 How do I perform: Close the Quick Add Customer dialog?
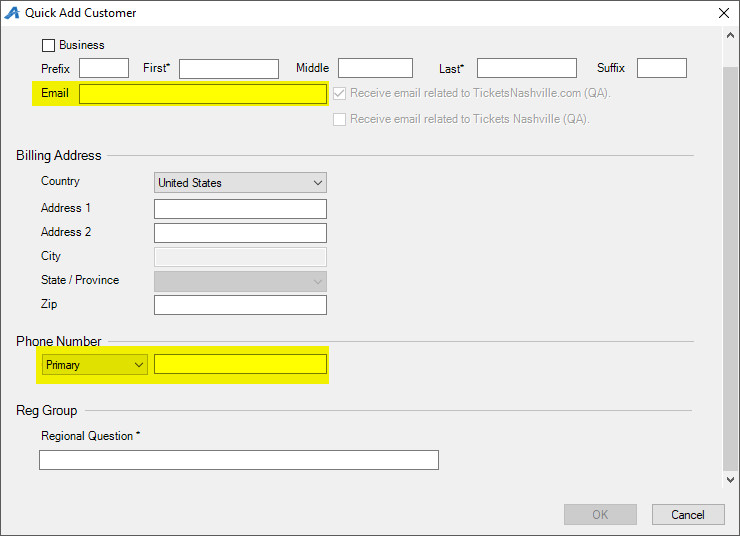coord(723,13)
